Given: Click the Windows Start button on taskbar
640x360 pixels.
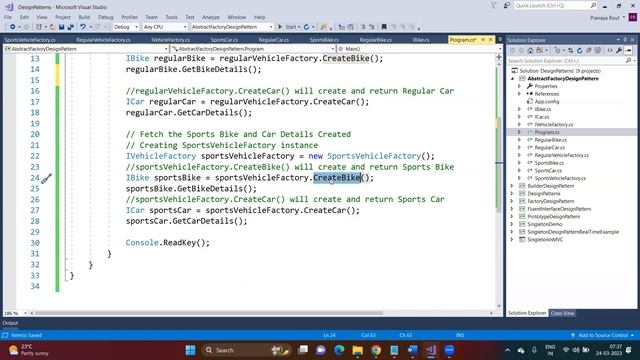Looking at the screenshot, I should tap(190, 350).
